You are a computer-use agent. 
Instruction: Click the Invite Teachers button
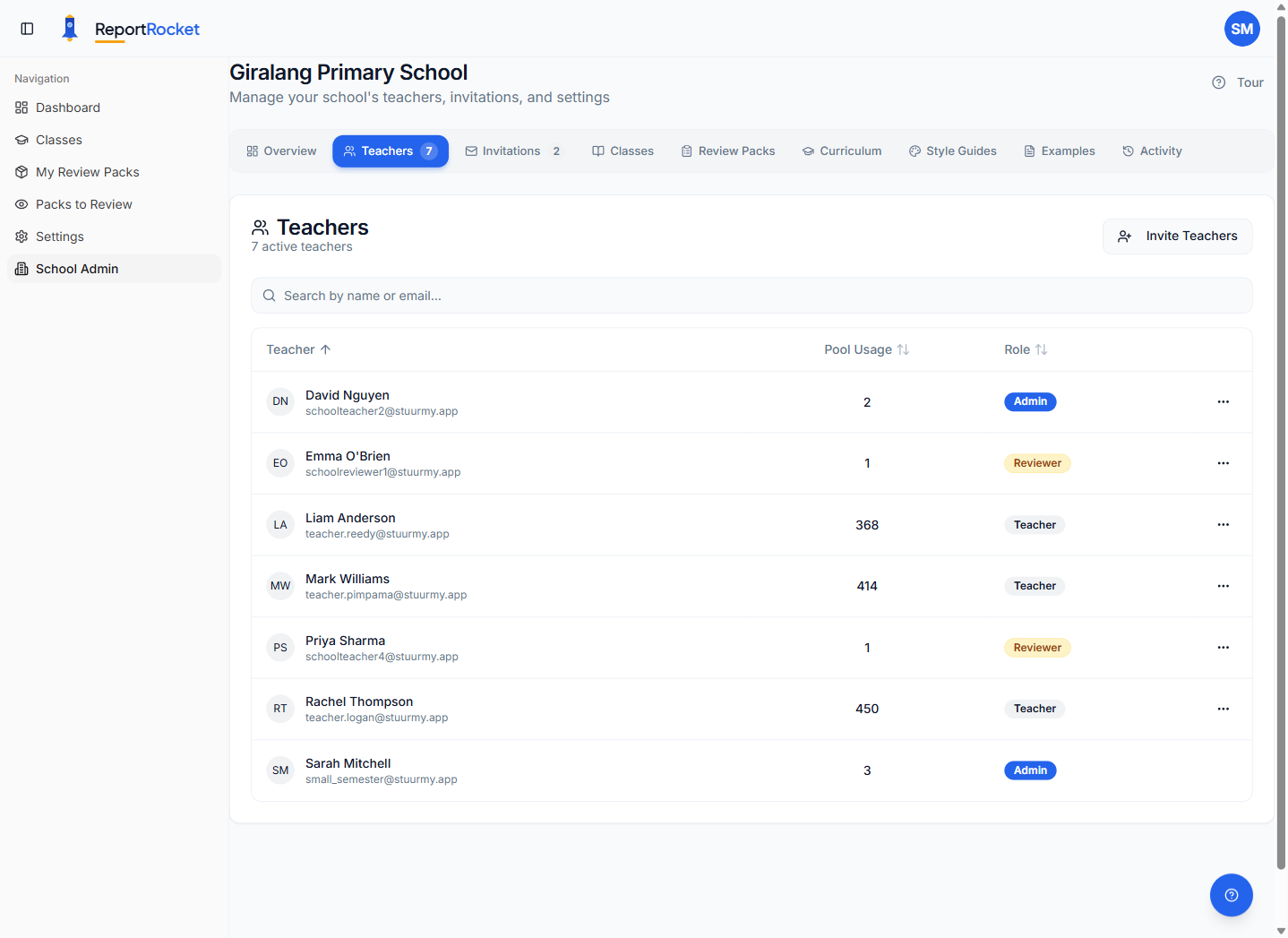[x=1177, y=236]
